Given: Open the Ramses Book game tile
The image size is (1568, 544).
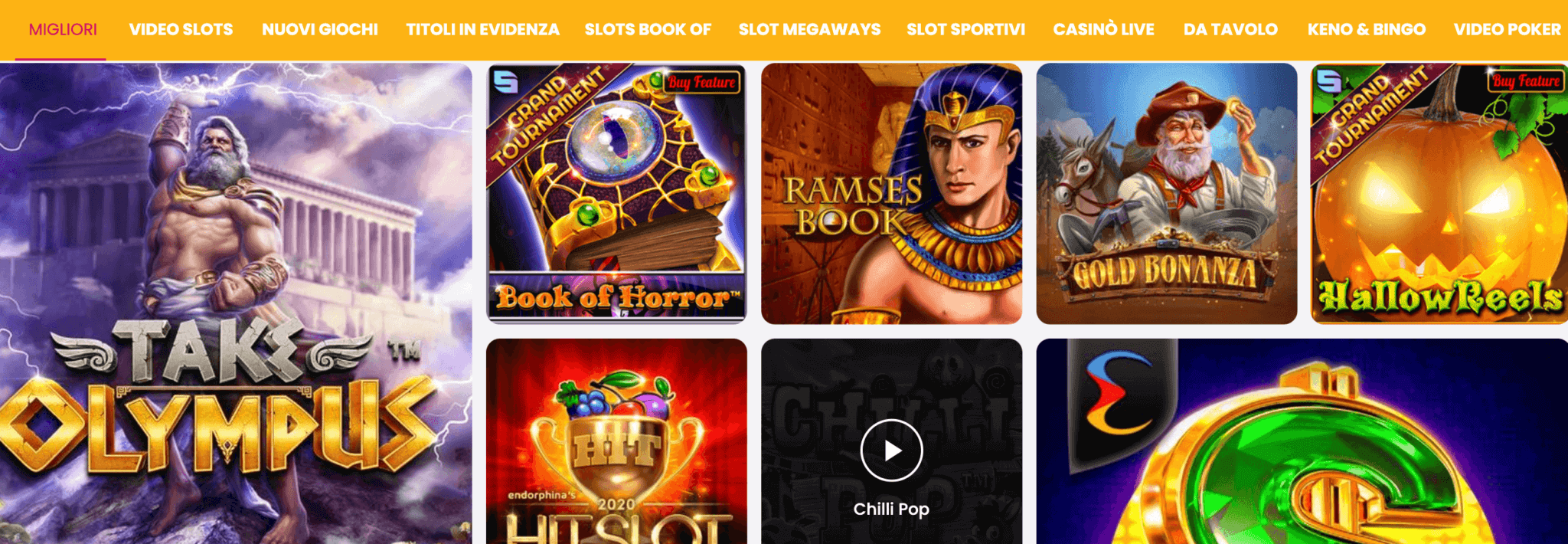Looking at the screenshot, I should click(x=891, y=193).
